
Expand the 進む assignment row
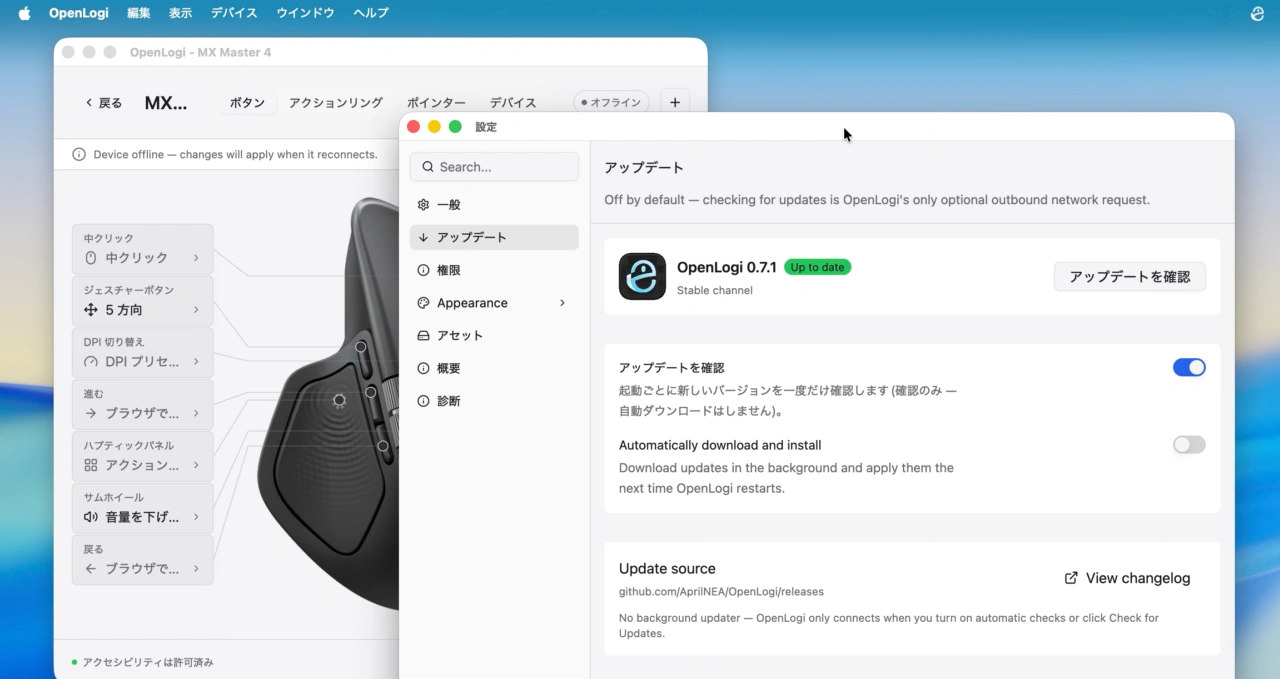pos(142,405)
